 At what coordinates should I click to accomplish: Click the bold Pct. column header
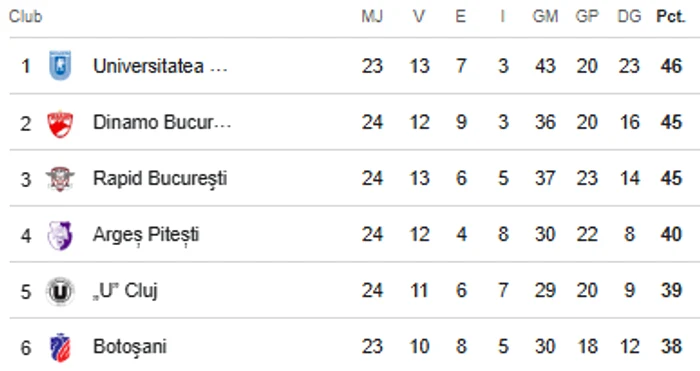pyautogui.click(x=671, y=17)
